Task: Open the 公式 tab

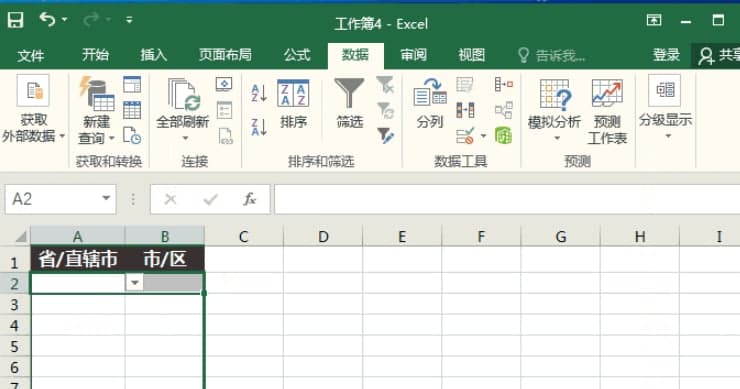Action: coord(297,55)
